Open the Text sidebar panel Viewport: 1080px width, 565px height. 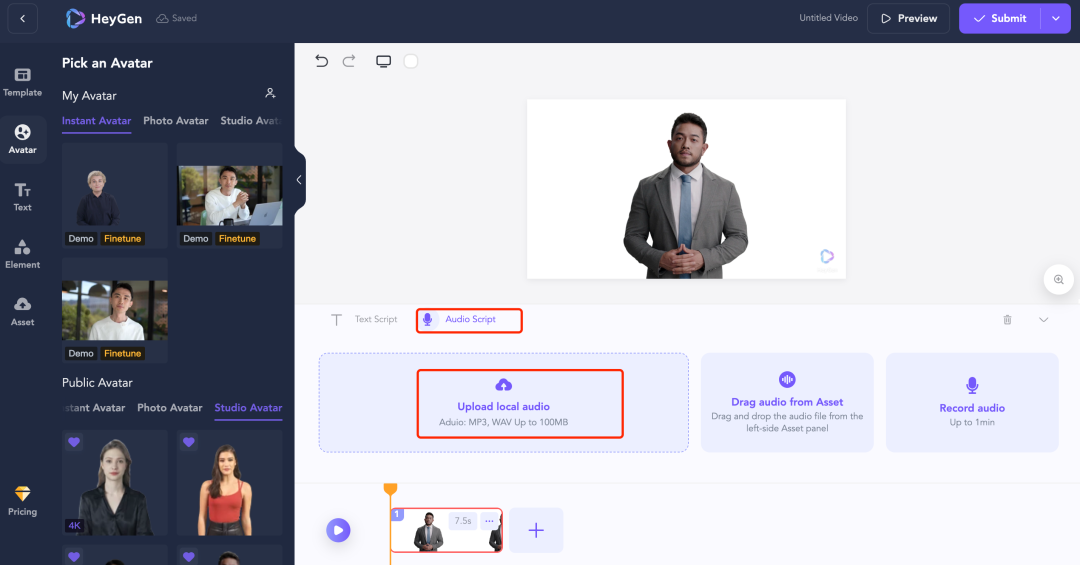click(23, 196)
